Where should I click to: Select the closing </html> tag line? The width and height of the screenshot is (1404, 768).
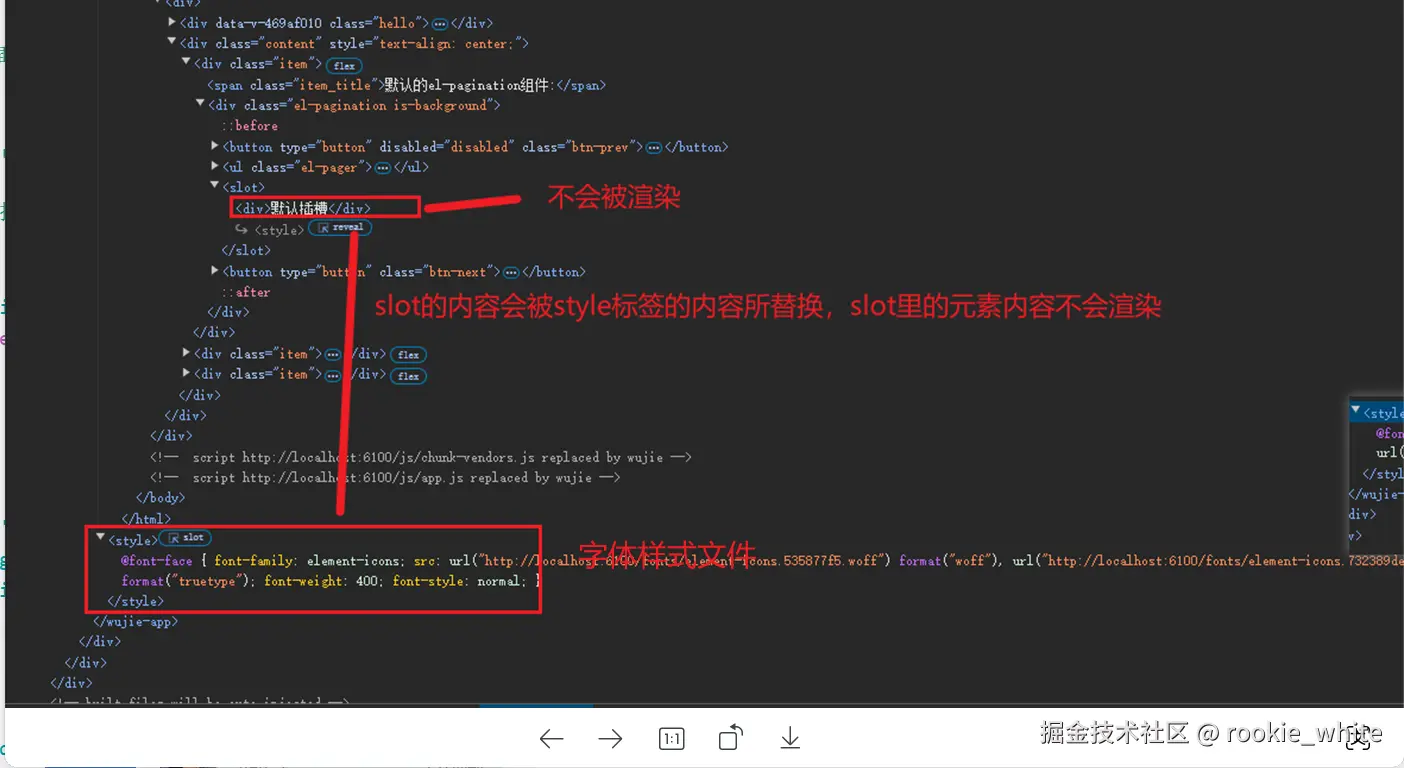tap(146, 519)
